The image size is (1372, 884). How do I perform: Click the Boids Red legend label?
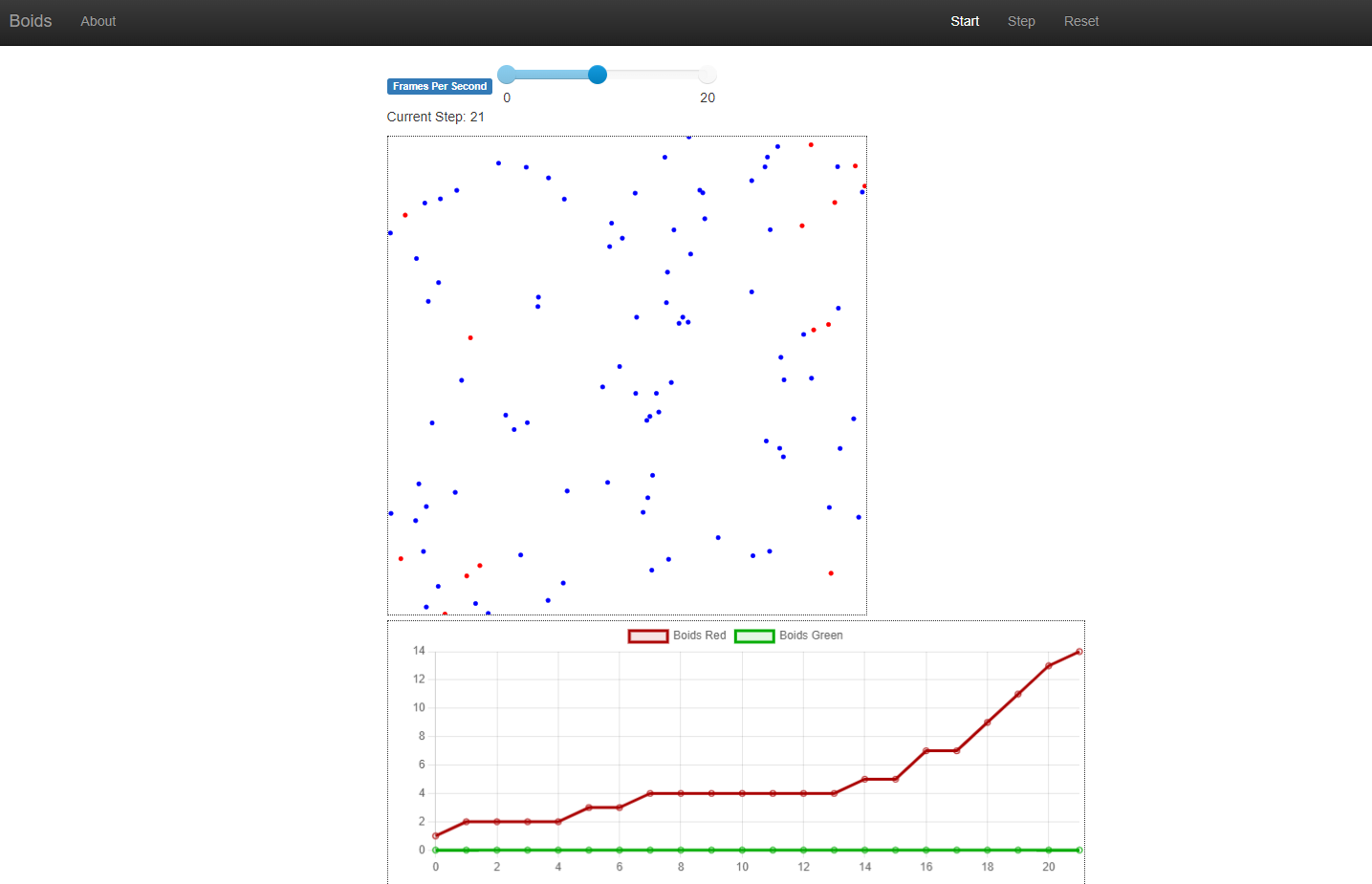coord(700,636)
